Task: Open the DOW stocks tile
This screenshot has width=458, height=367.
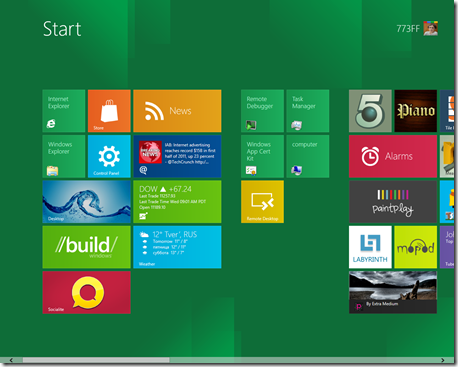Action: point(177,201)
